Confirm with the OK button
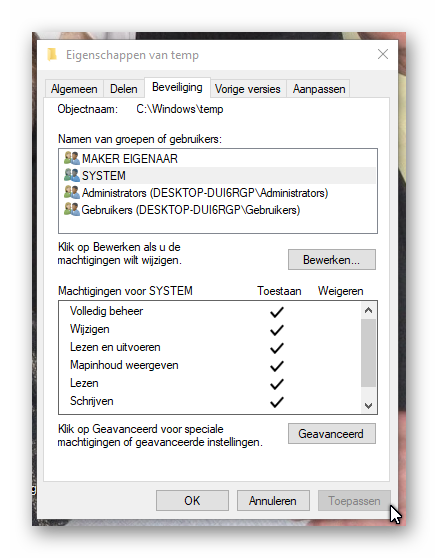438x558 pixels. [x=192, y=501]
